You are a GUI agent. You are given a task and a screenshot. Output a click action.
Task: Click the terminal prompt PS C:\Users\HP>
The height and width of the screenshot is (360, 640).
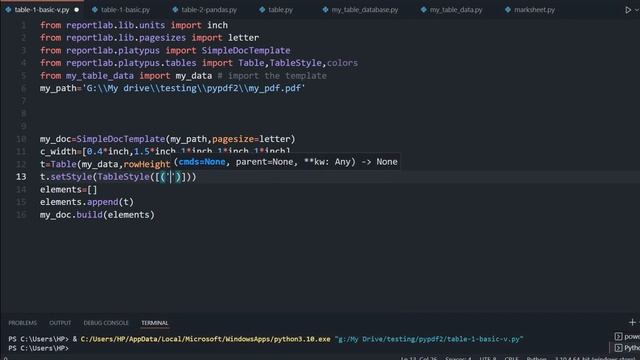[x=38, y=348]
